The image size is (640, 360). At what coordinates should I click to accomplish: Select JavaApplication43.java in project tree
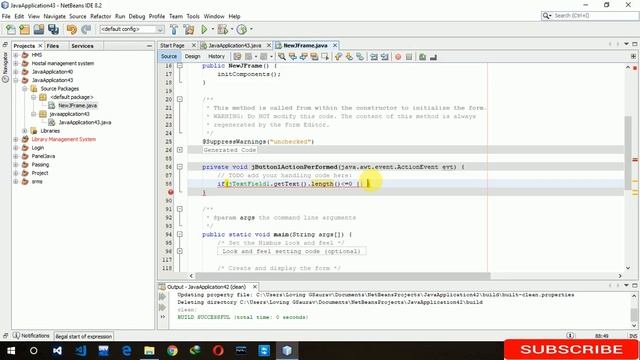84,122
